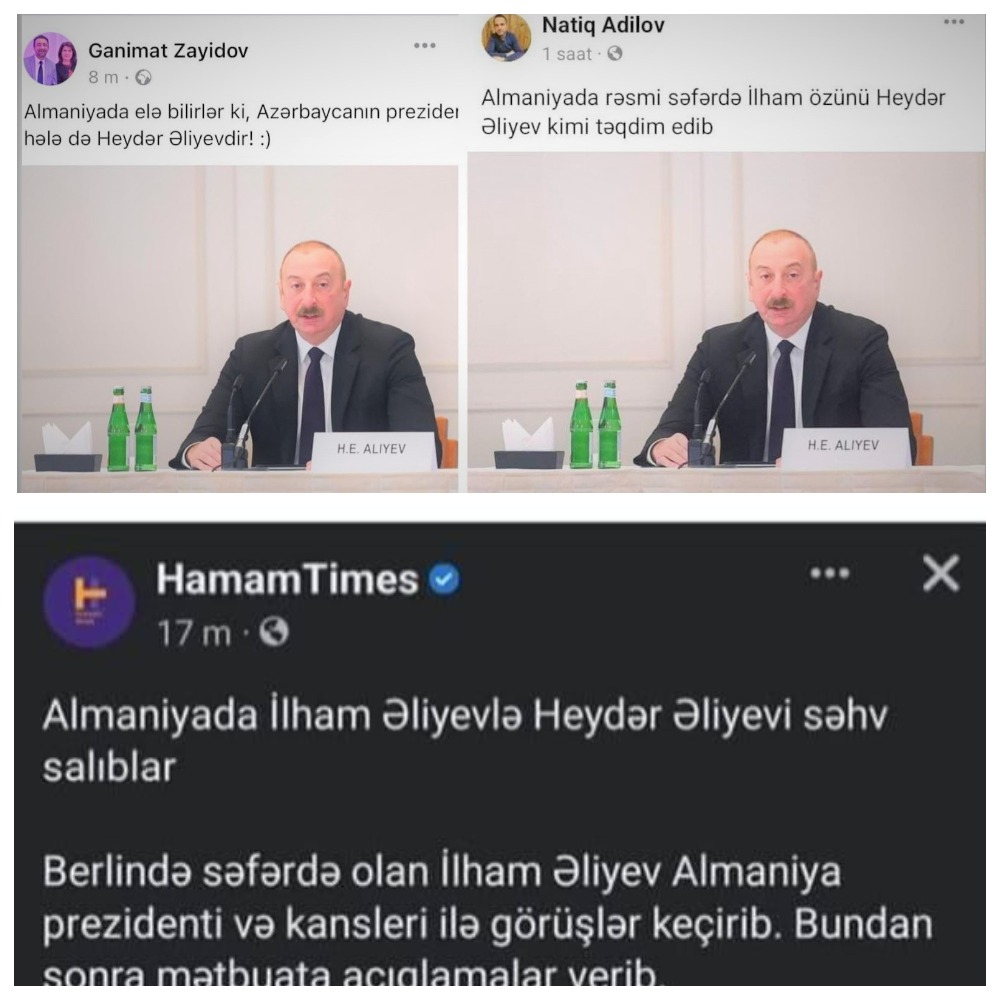Click the HamamTimes headline about Almaniyada İlham Əliyevlə
This screenshot has height=1000, width=1000.
[465, 741]
